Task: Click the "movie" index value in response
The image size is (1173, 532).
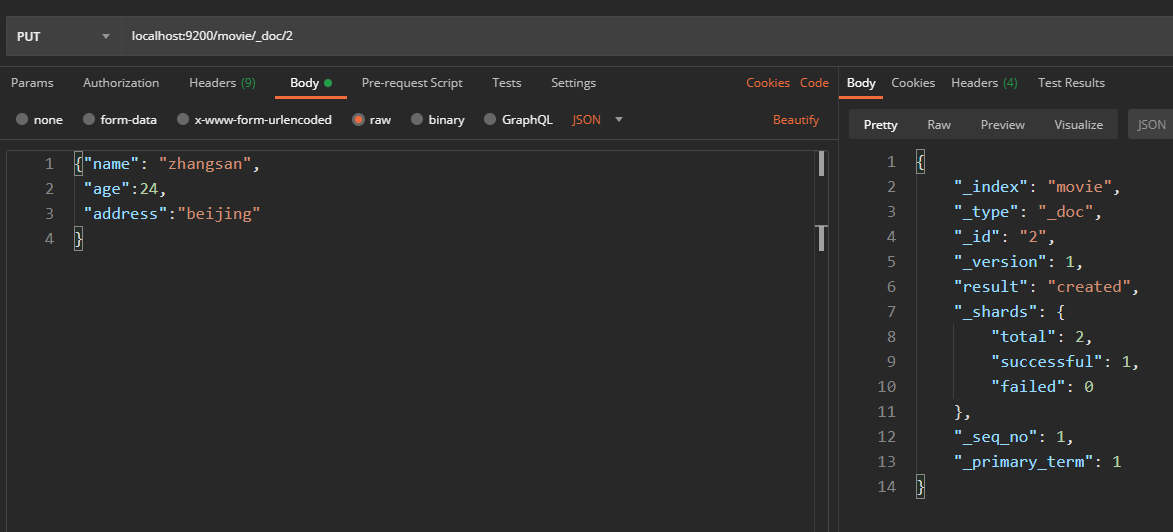Action: (1079, 186)
